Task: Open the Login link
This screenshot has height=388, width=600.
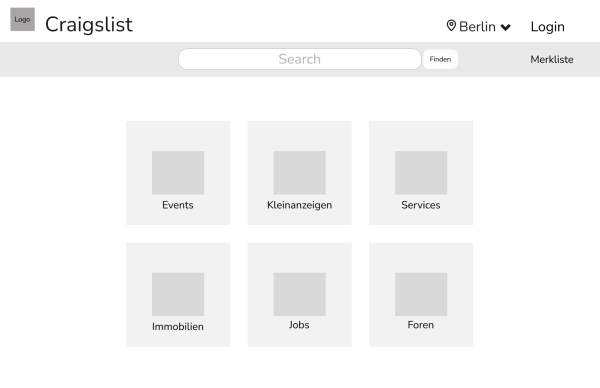Action: [547, 27]
